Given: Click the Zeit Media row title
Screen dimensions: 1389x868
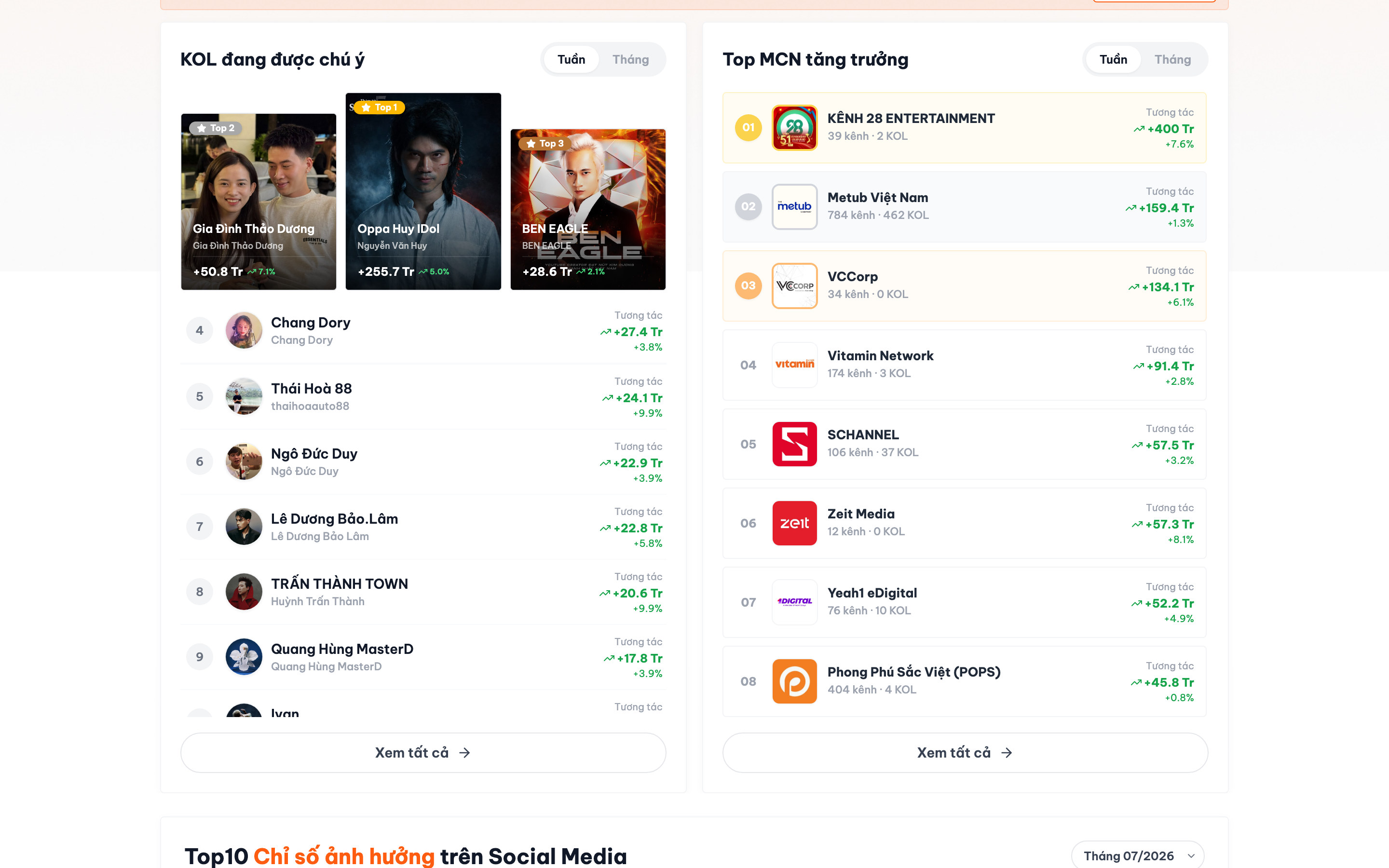Looking at the screenshot, I should [861, 514].
